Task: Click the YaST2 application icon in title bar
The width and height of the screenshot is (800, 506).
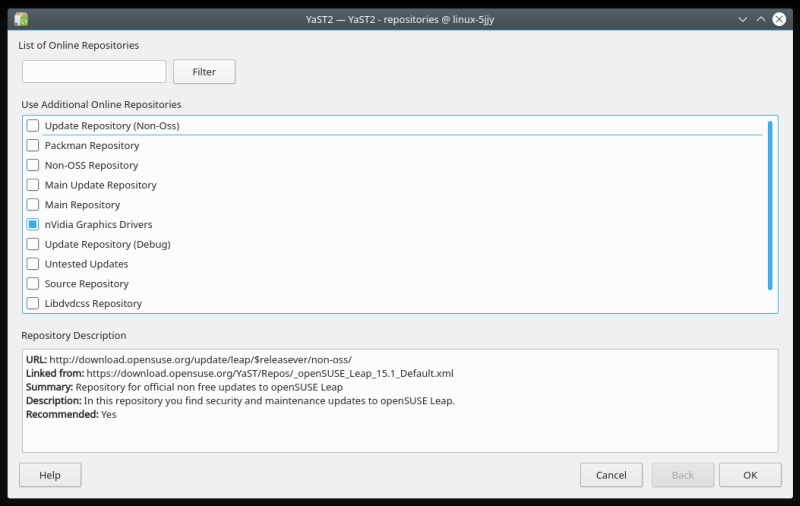Action: [x=21, y=19]
